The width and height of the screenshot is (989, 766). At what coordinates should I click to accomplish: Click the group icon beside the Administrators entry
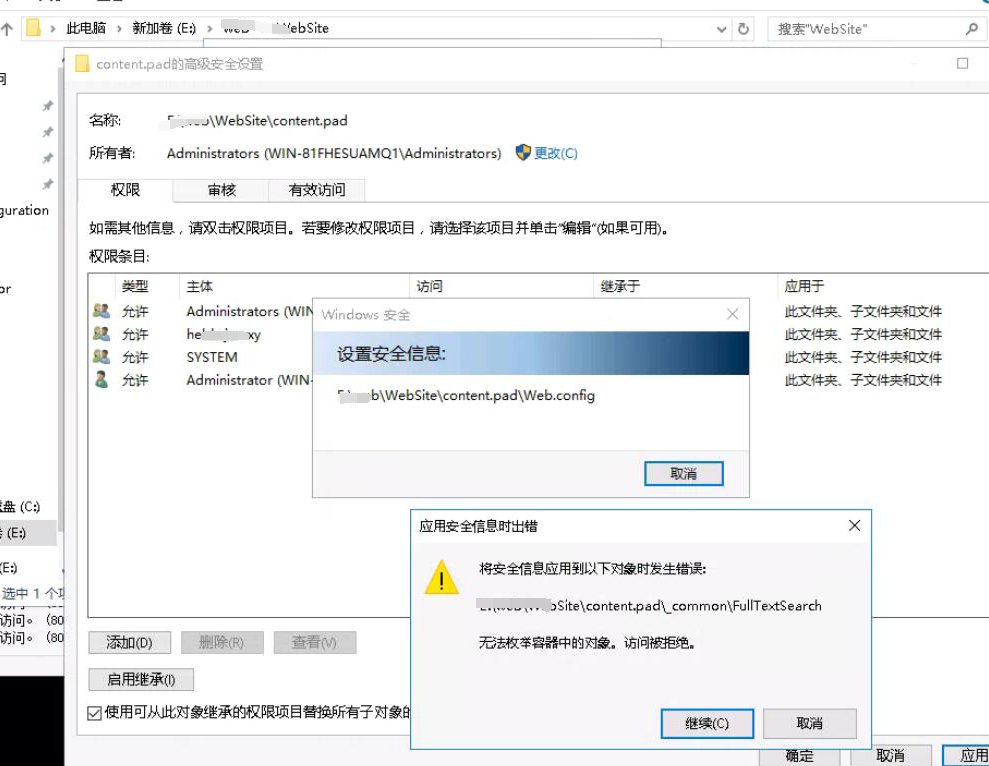click(101, 310)
